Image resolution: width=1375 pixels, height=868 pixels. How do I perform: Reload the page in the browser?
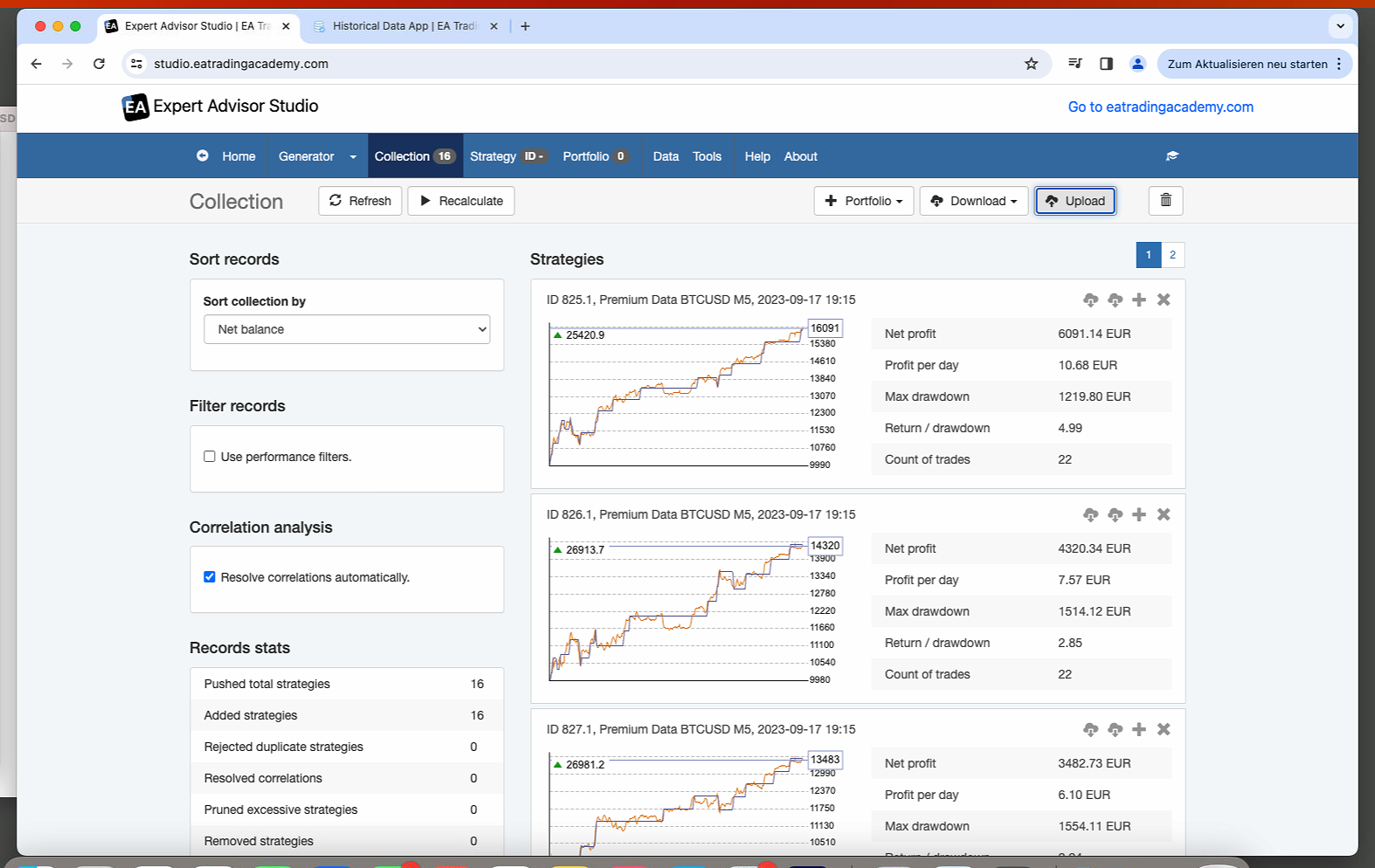tap(99, 64)
